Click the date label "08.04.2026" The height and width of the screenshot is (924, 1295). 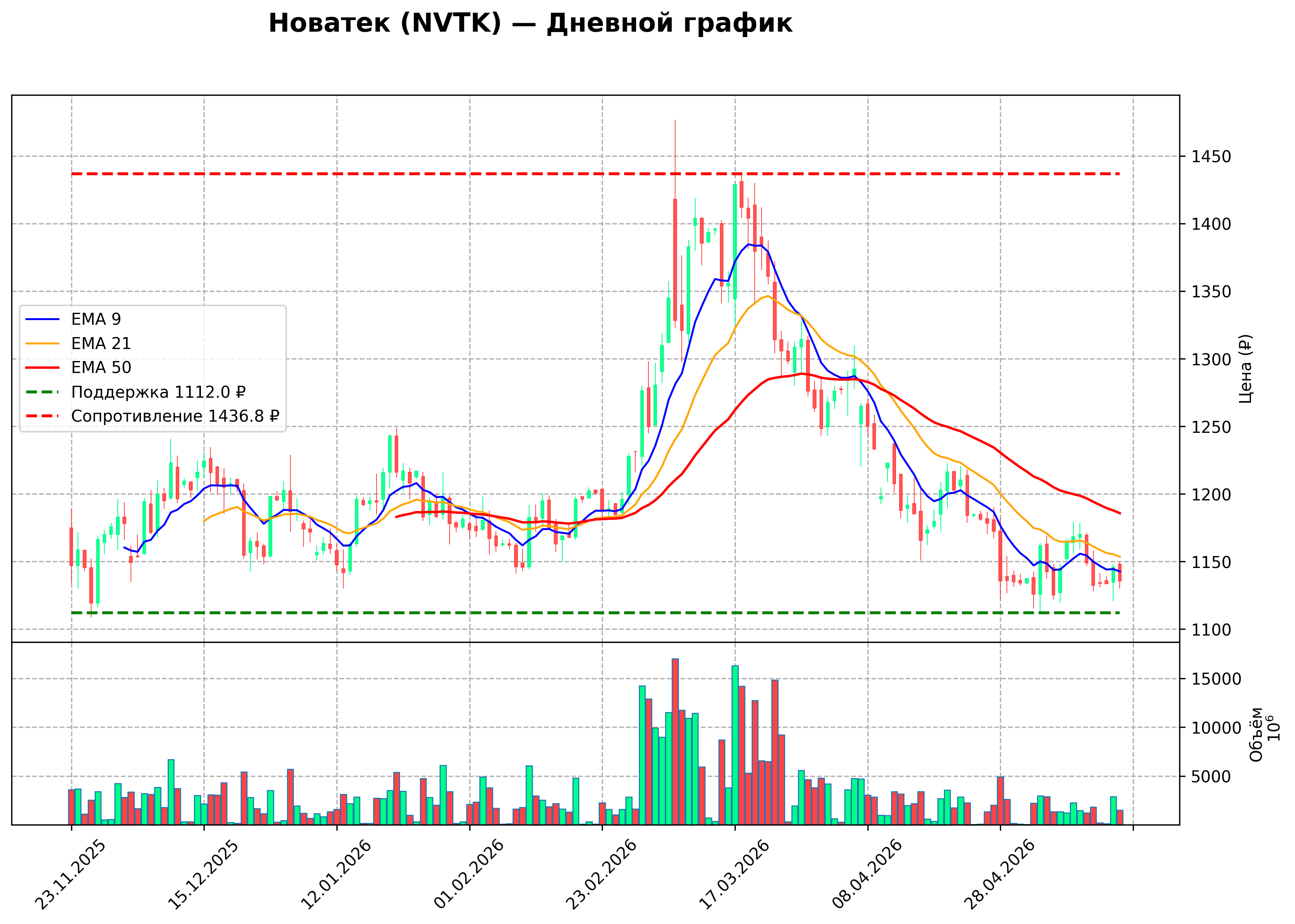click(x=867, y=875)
